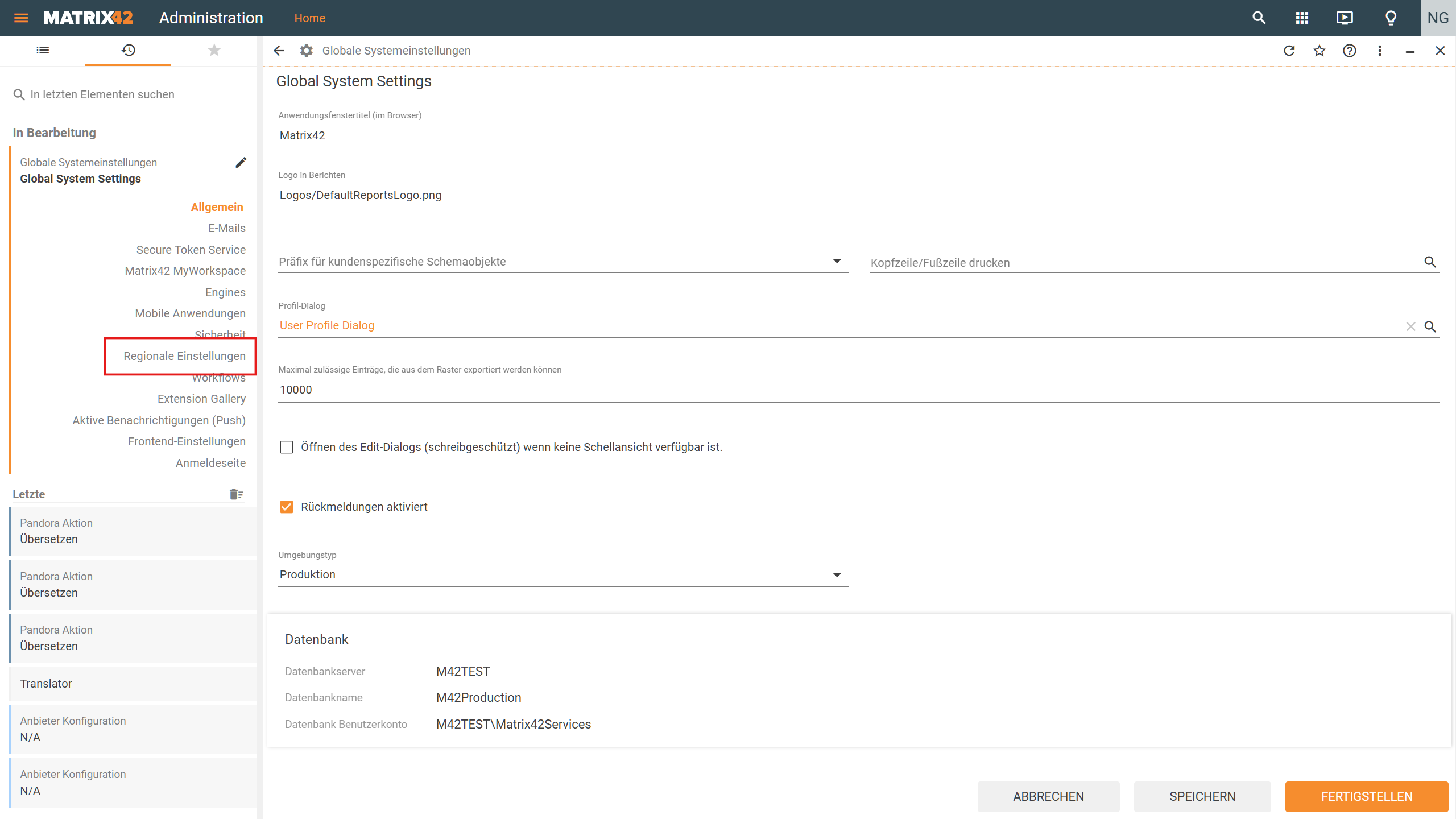Screen dimensions: 1456x819
Task: Click the M42TEST\Matrix42Services account value
Action: (514, 724)
